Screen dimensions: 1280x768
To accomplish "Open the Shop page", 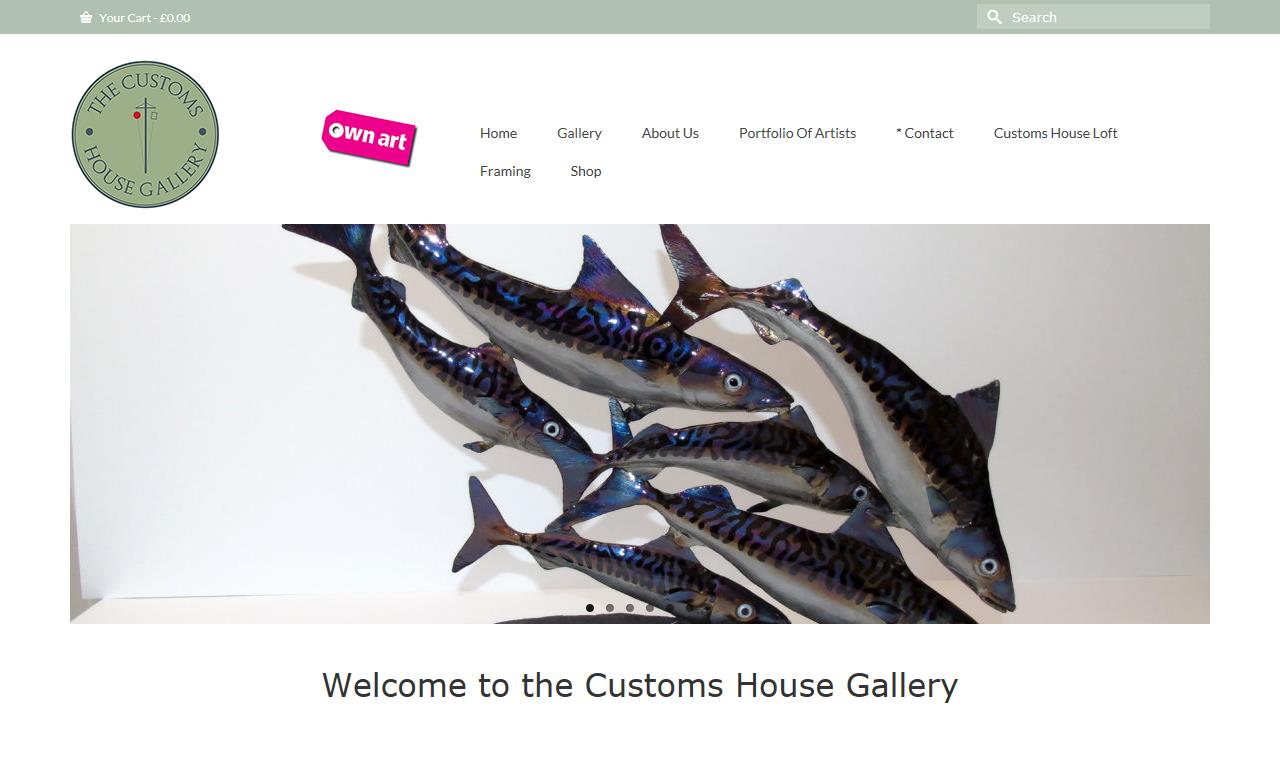I will [x=586, y=171].
